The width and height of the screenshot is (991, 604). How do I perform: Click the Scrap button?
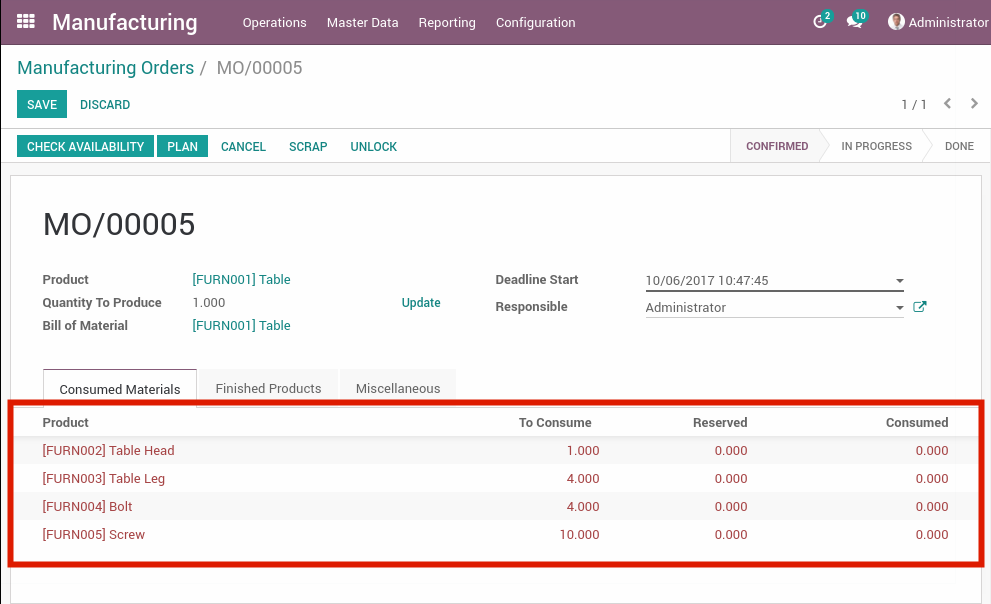(308, 147)
